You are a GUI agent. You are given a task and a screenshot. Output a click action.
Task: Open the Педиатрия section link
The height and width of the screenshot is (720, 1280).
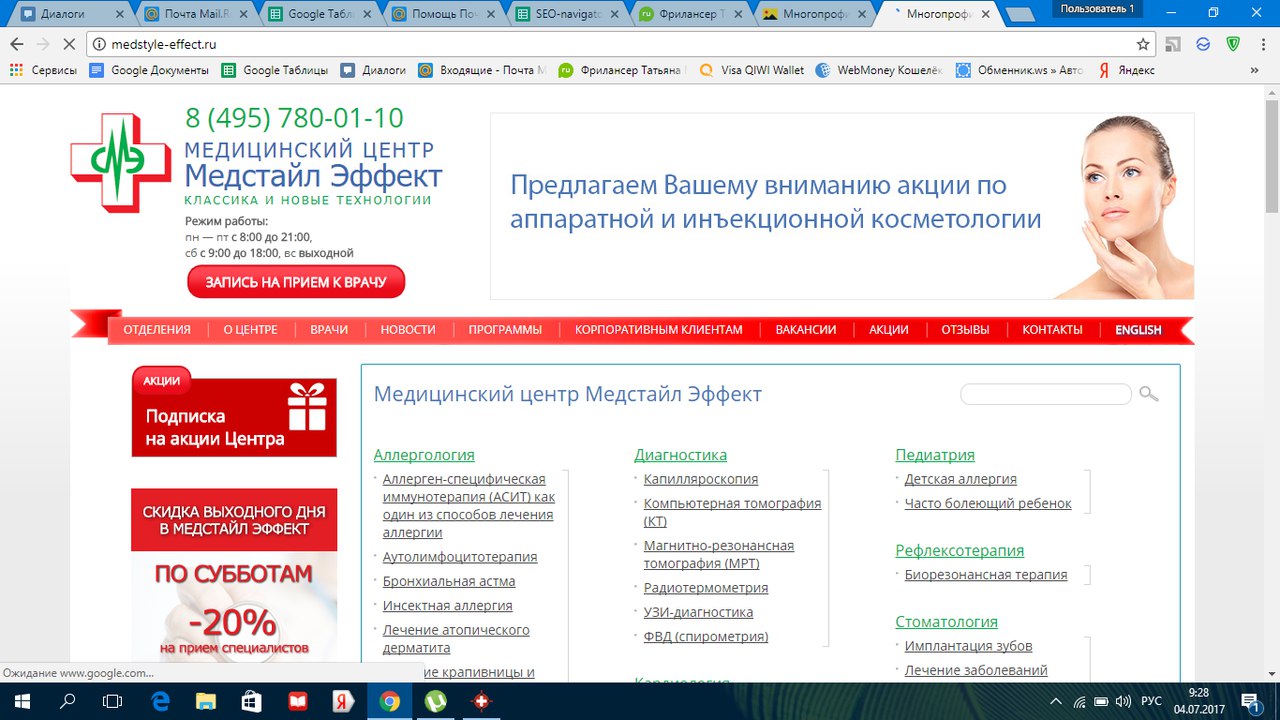935,455
